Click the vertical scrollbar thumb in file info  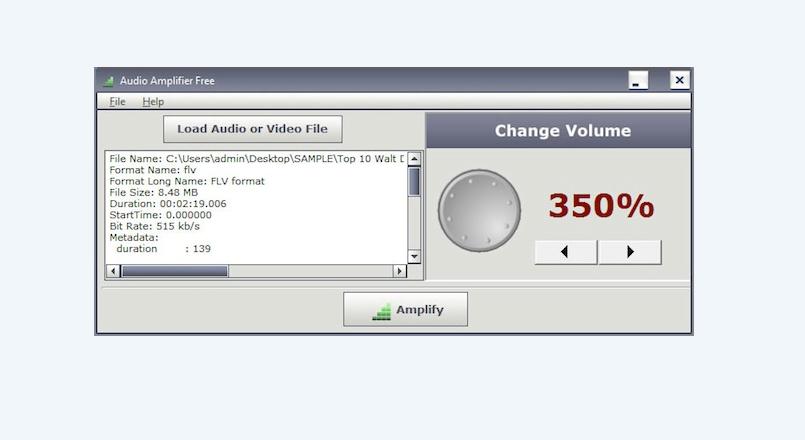click(414, 182)
